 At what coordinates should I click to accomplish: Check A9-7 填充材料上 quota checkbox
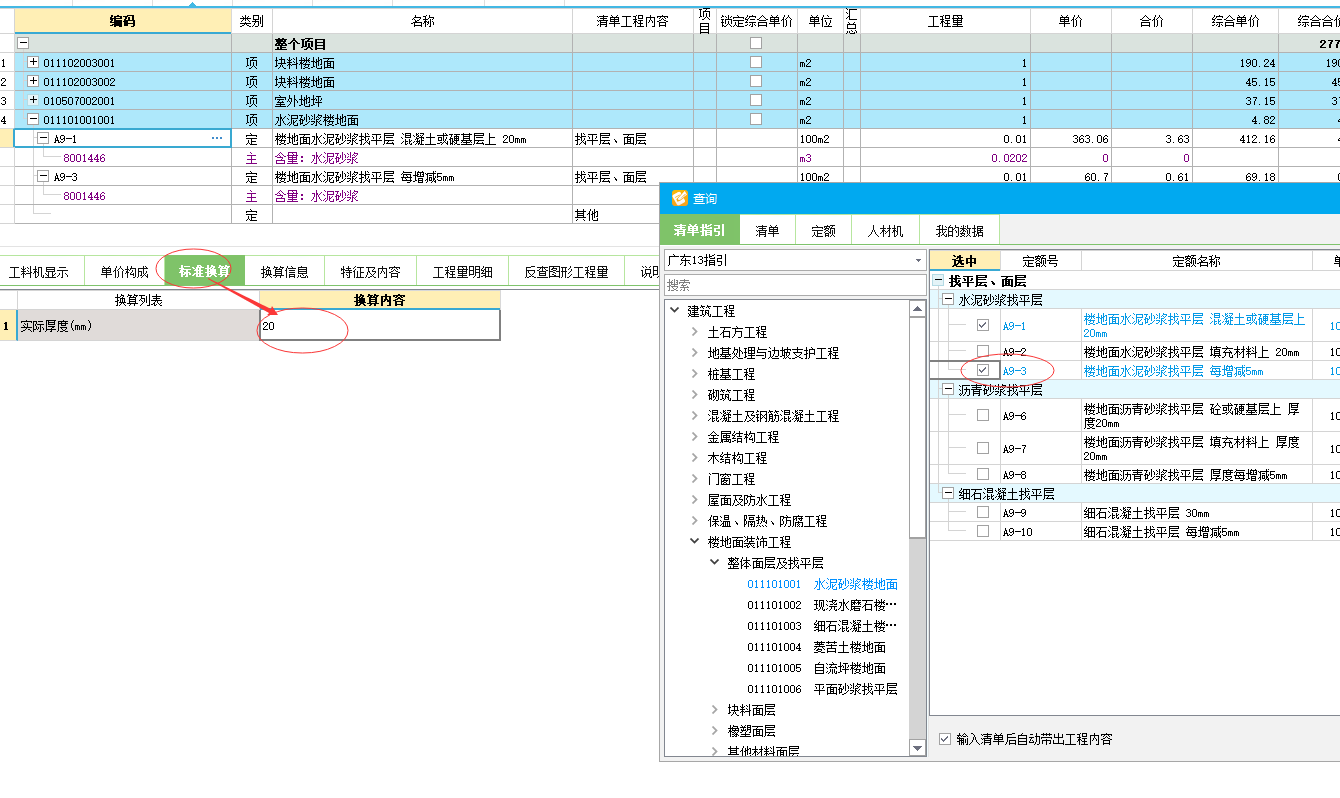tap(983, 448)
